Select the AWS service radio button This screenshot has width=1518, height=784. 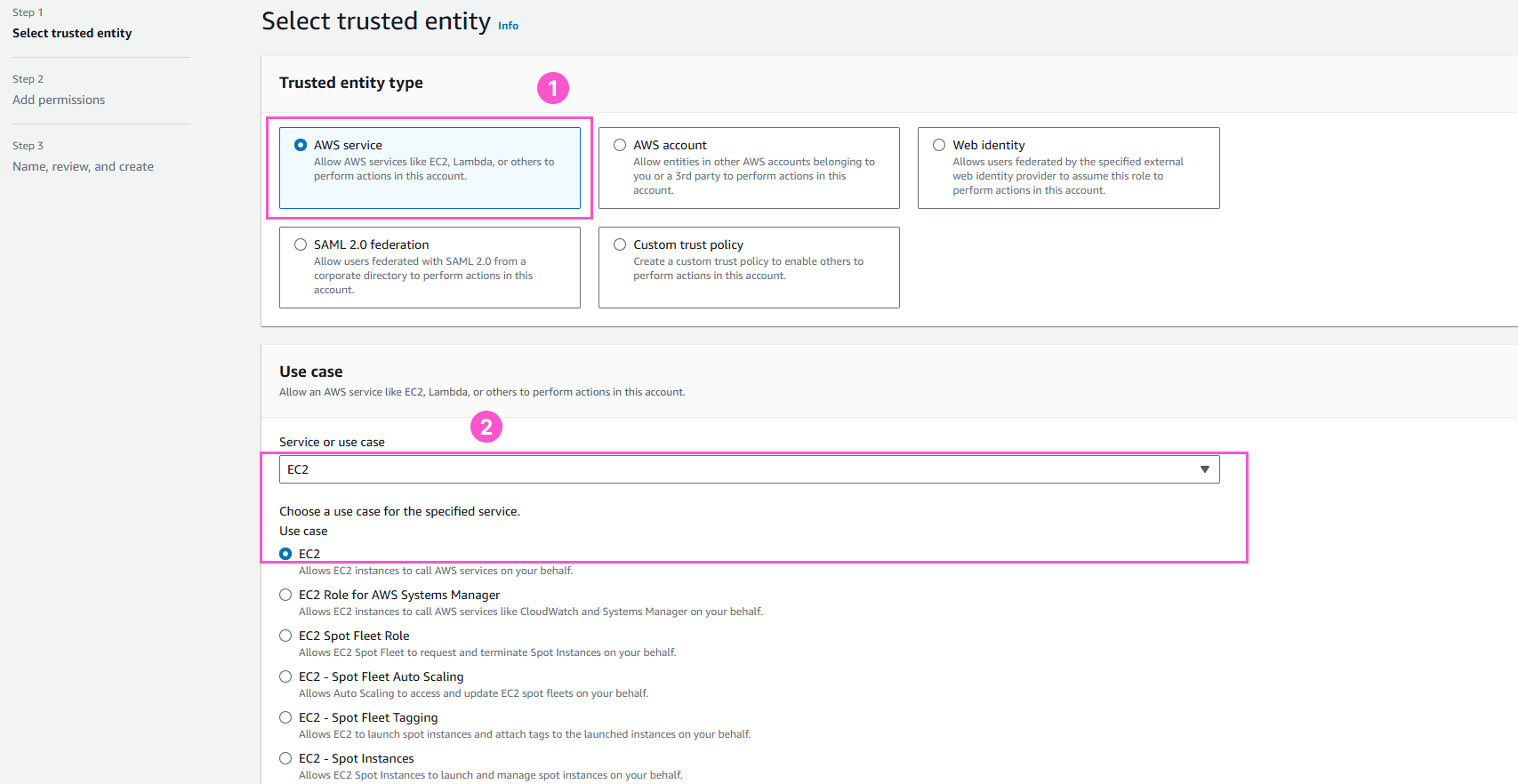click(x=301, y=145)
